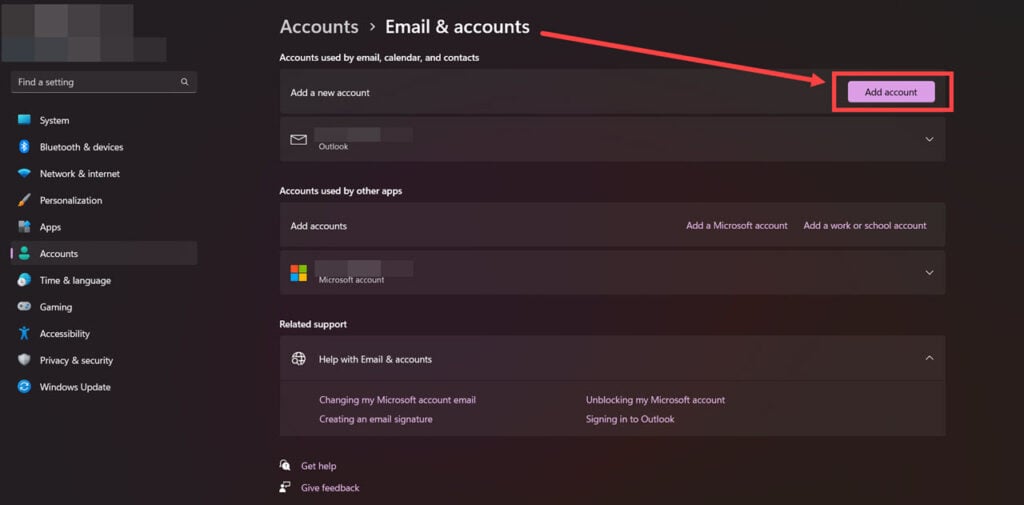Click the blurred user profile area
The height and width of the screenshot is (505, 1024).
(84, 33)
